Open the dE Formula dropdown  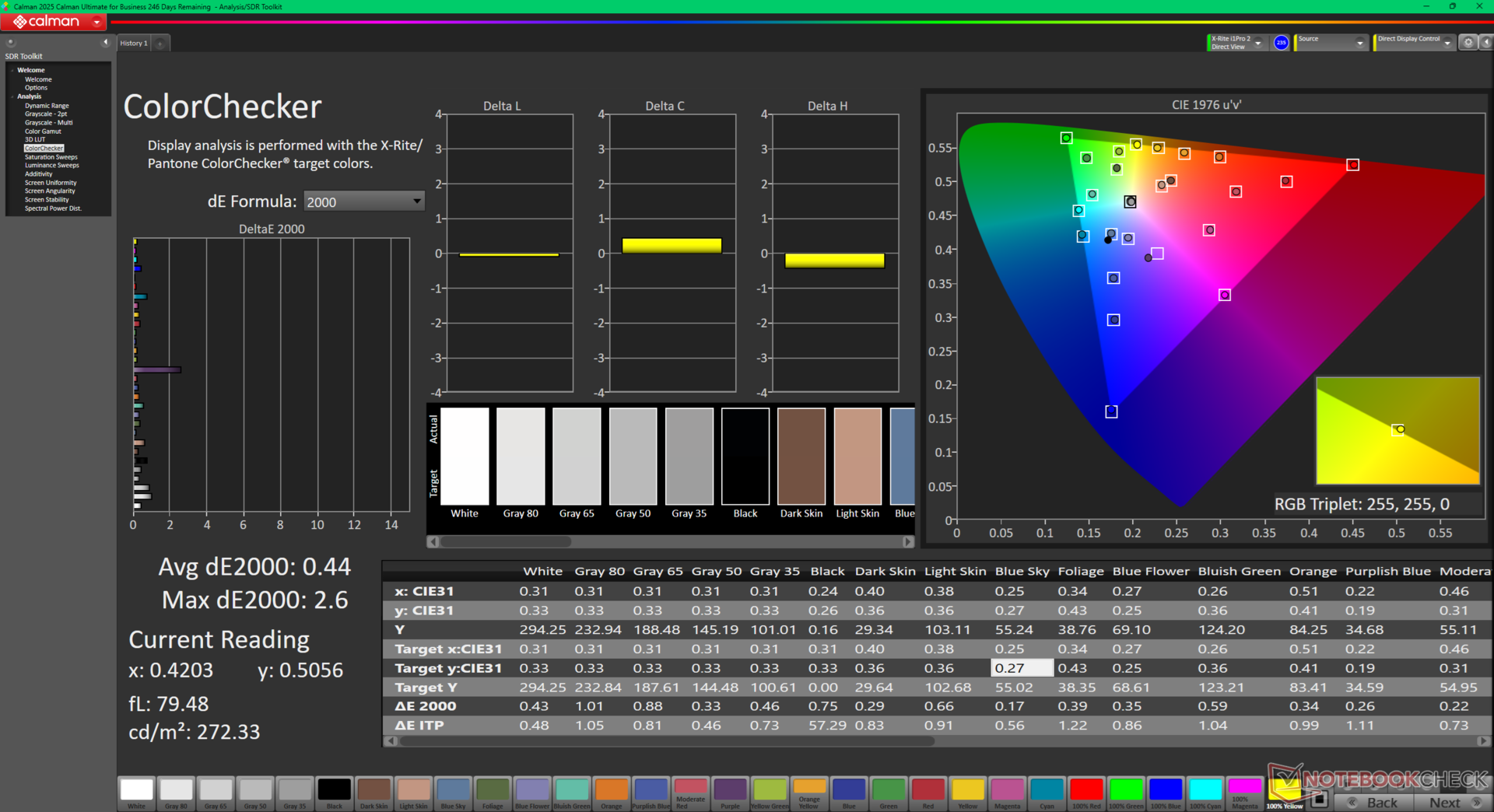point(363,201)
